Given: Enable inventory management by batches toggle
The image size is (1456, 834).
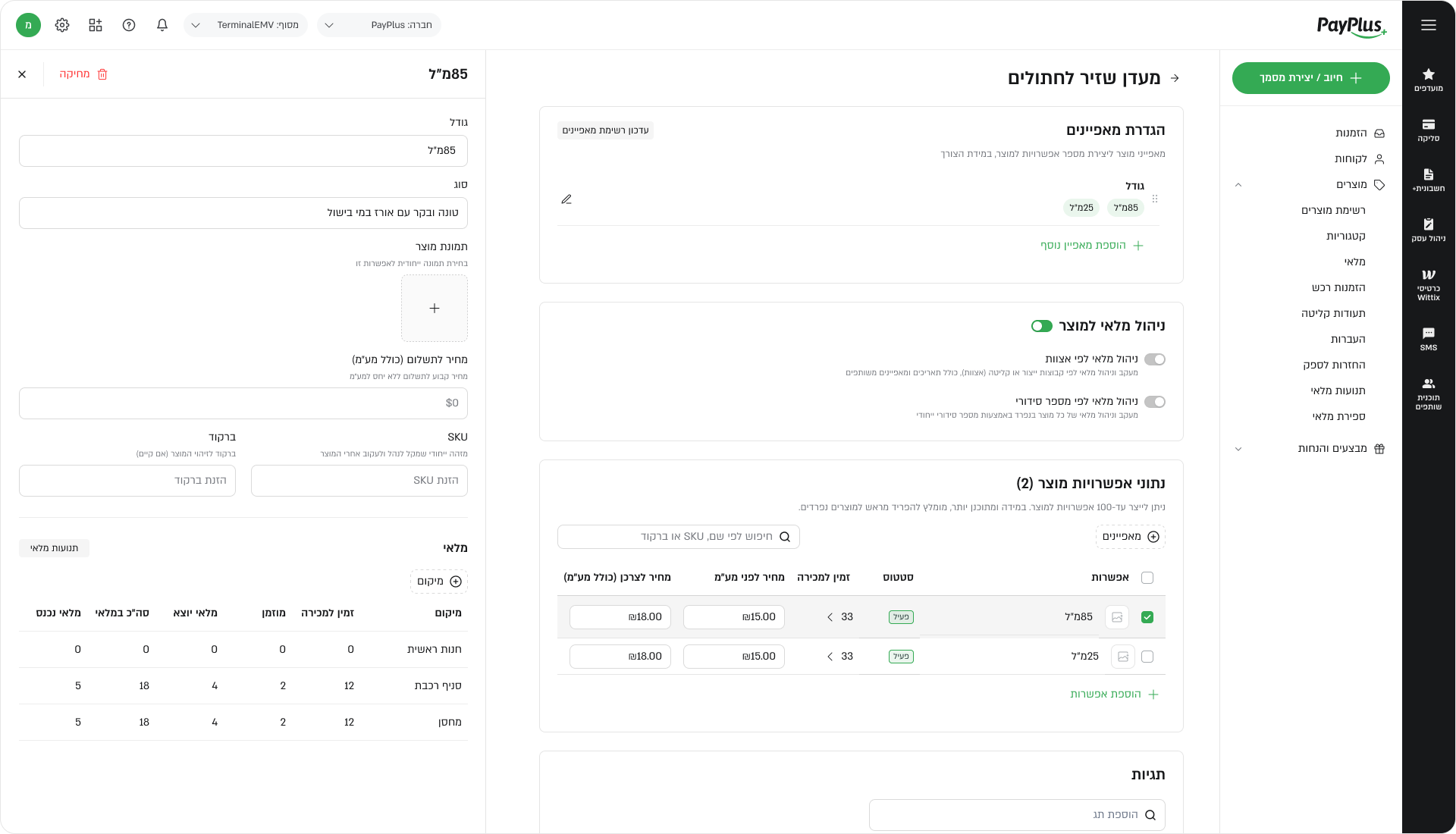Looking at the screenshot, I should tap(1154, 359).
